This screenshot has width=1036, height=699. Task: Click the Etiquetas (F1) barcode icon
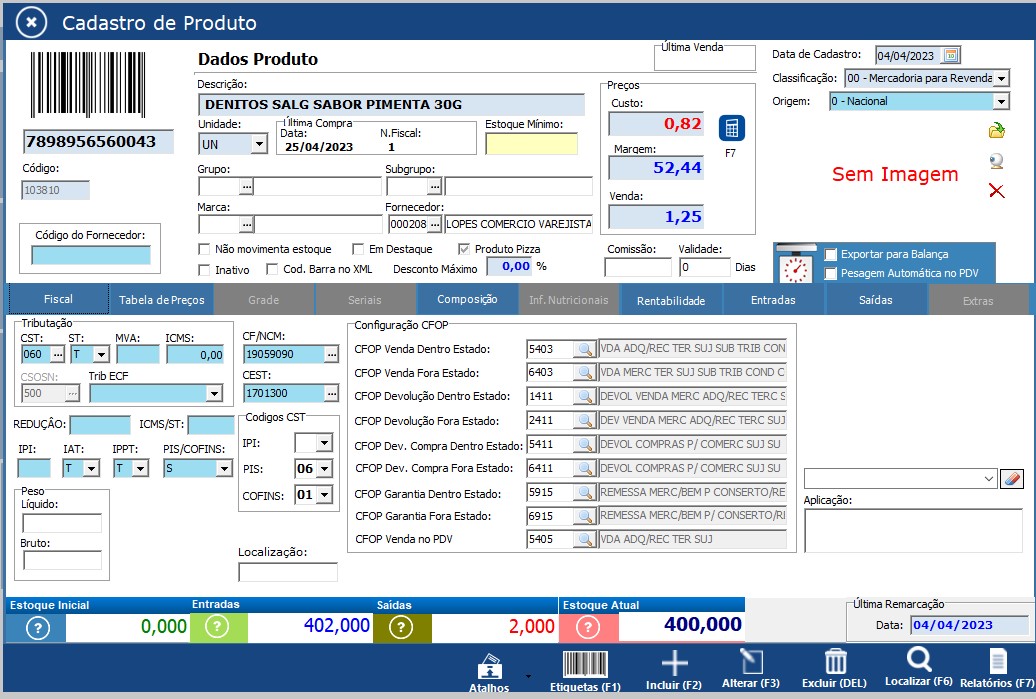[585, 664]
